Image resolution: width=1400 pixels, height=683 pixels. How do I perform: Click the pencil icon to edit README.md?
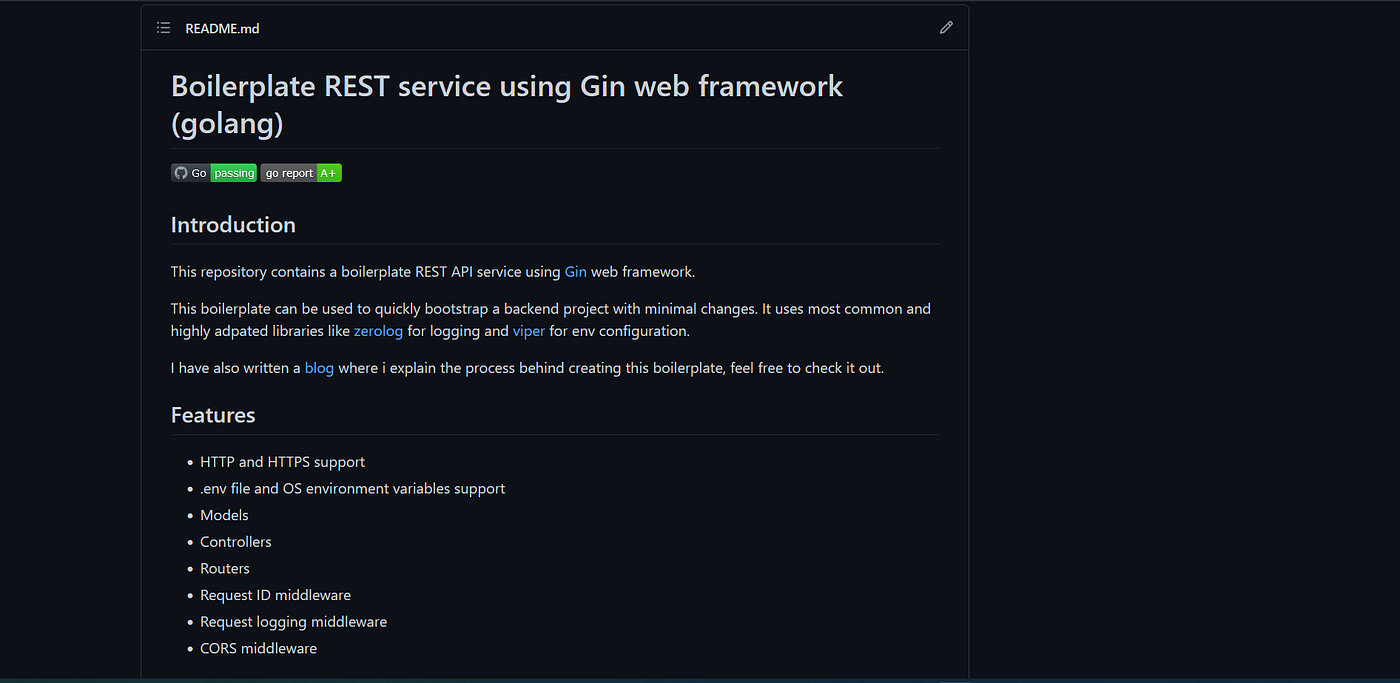946,27
